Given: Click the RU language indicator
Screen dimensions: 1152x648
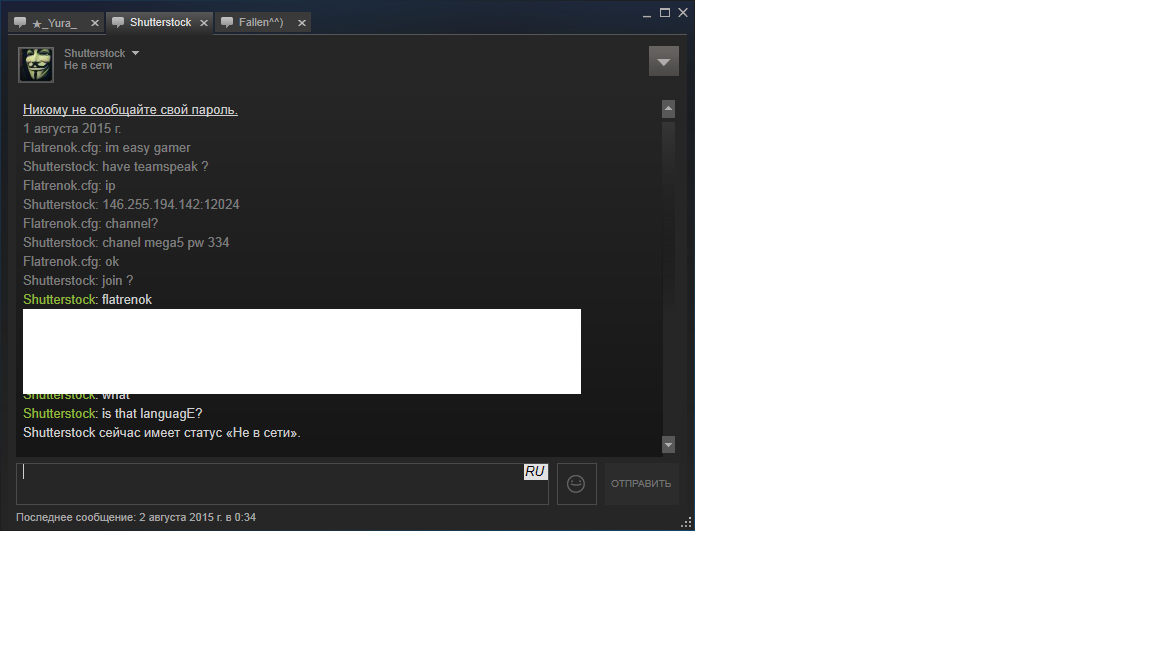Looking at the screenshot, I should tap(535, 472).
